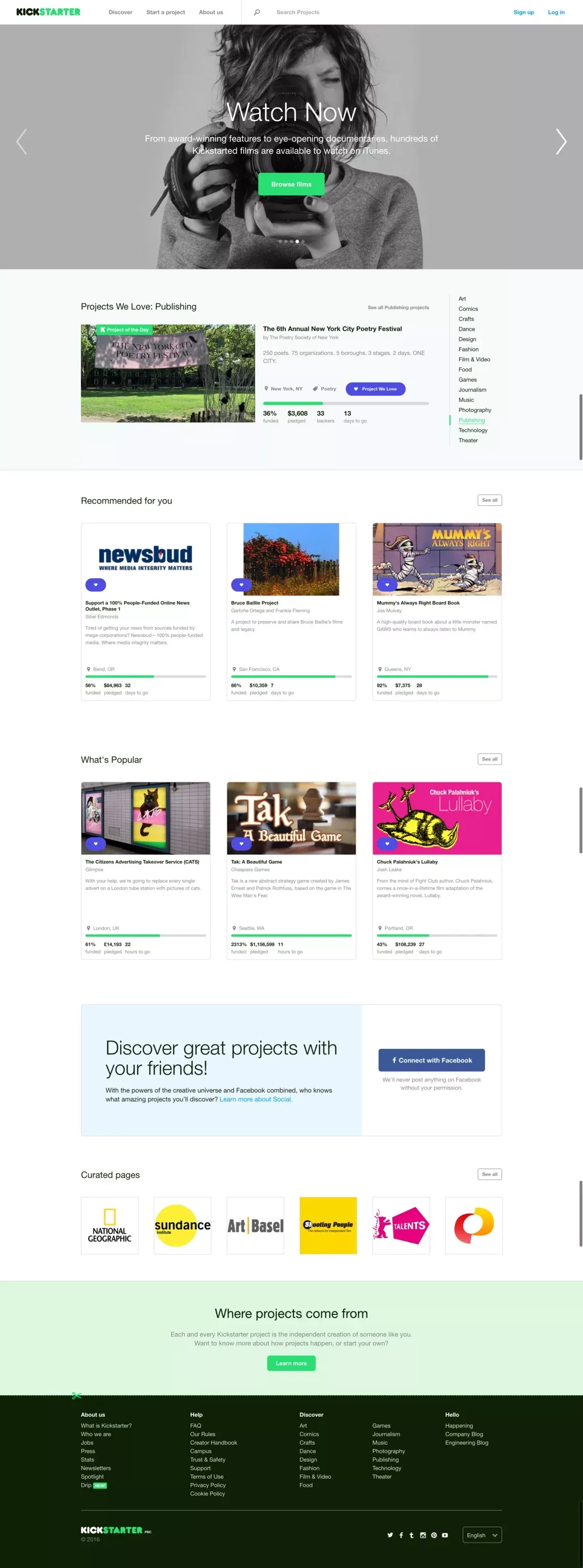Click Start a project in header
The height and width of the screenshot is (1568, 583).
coord(166,12)
